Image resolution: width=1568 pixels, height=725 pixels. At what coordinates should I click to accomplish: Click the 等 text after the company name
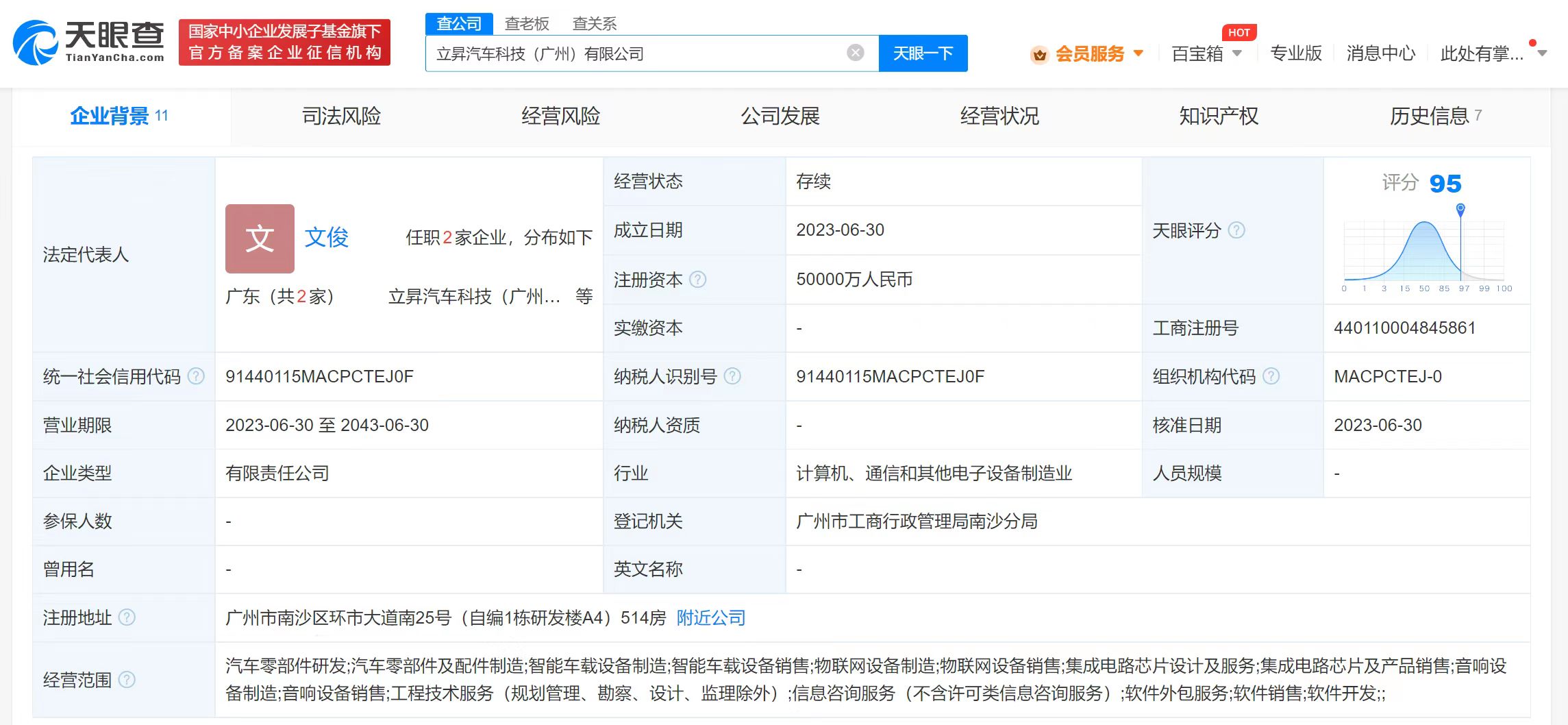tap(584, 296)
